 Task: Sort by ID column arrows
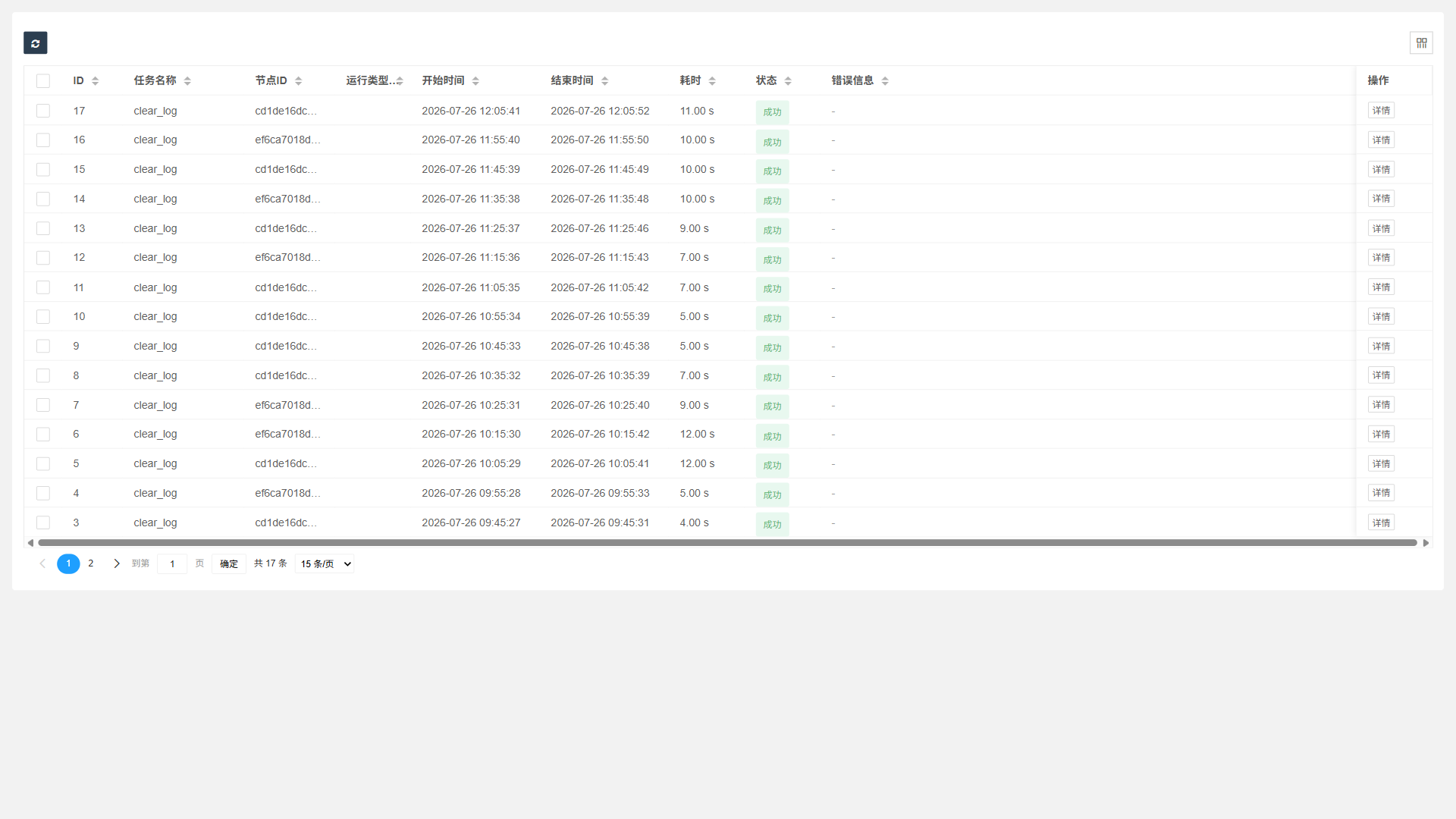tap(95, 81)
